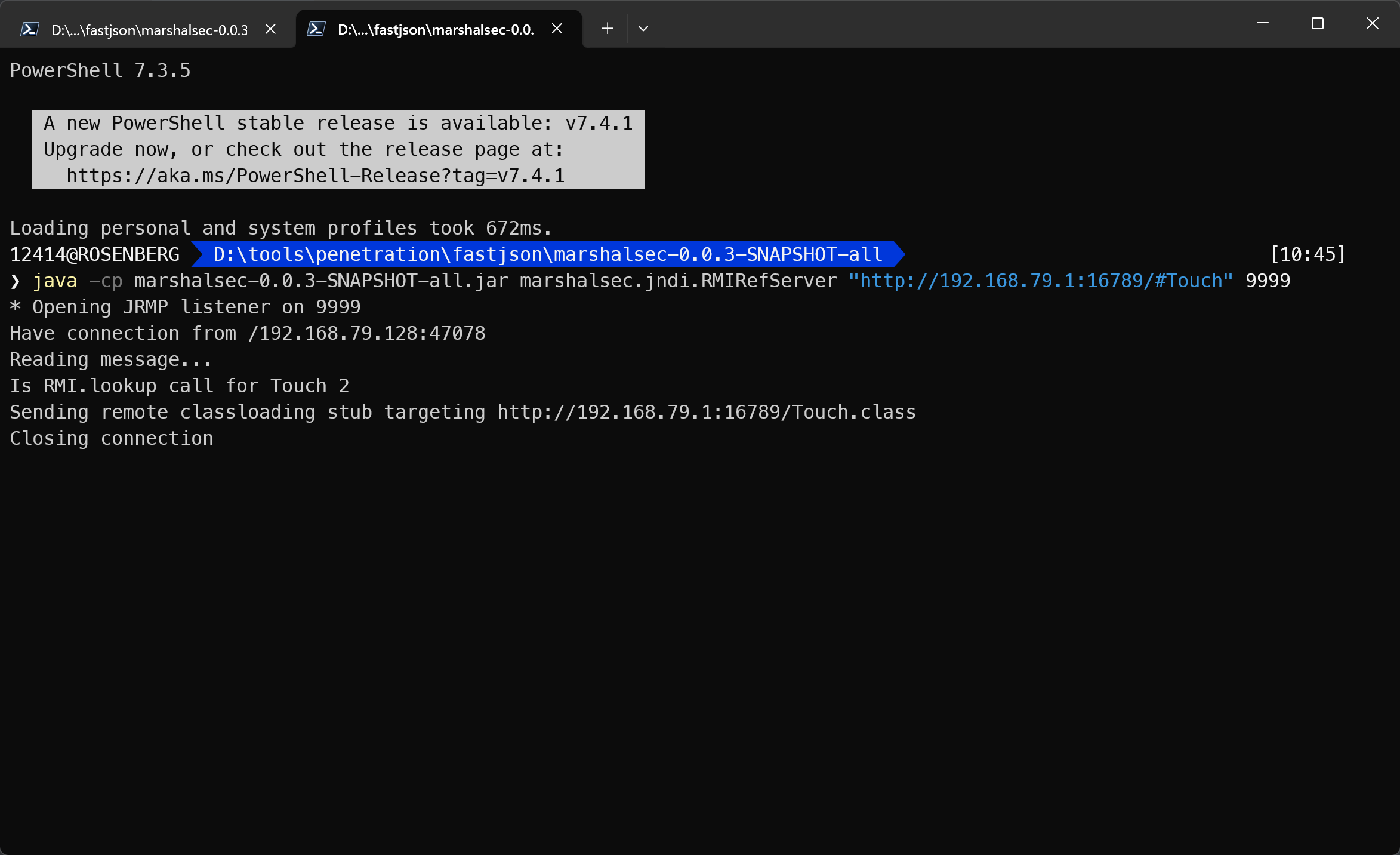Click PowerShell icon on active second tab

click(x=316, y=29)
